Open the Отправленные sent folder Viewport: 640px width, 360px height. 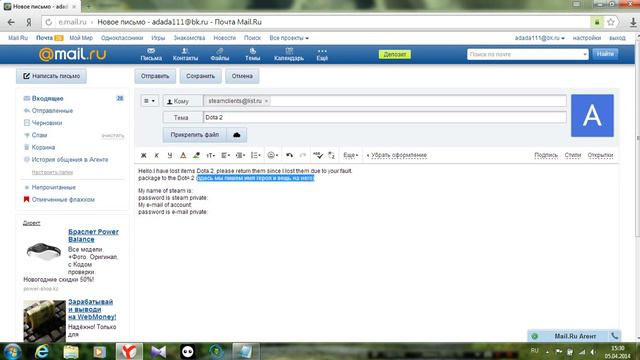coord(52,111)
